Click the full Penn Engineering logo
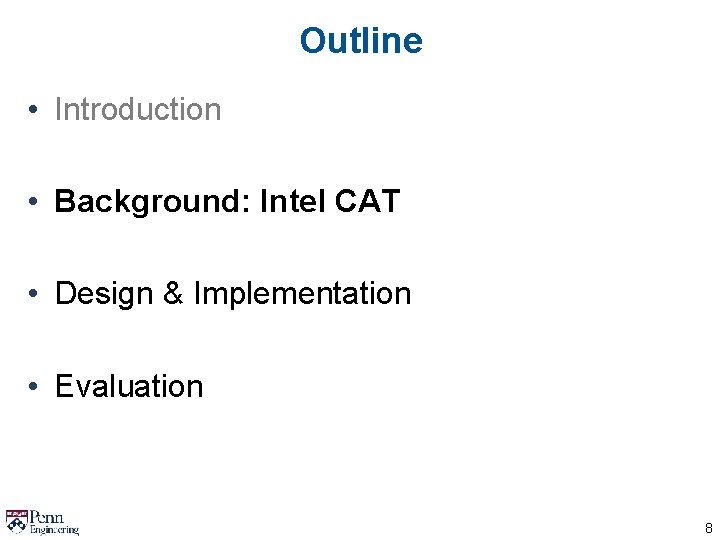 (x=42, y=521)
